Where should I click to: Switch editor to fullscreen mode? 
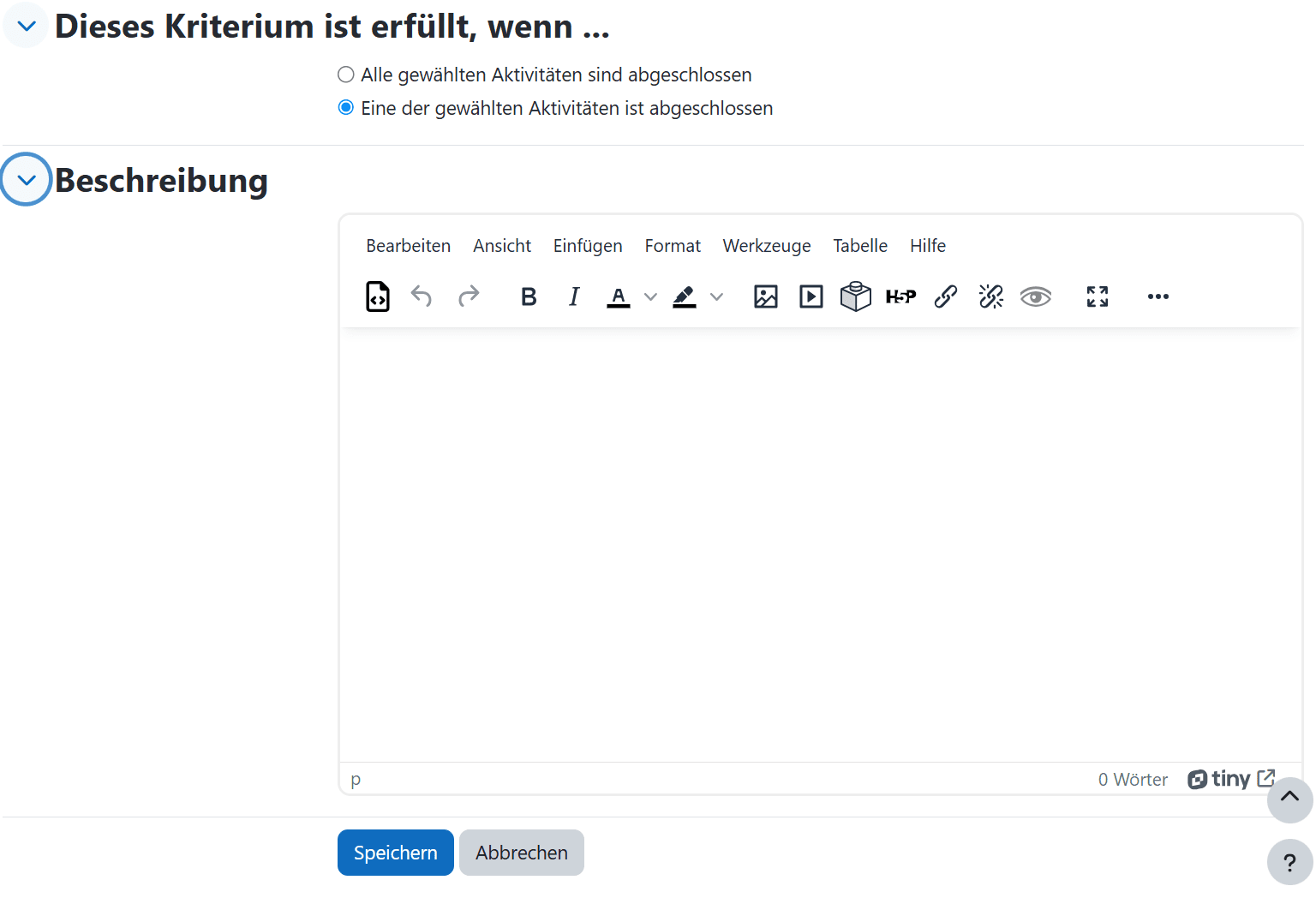[1098, 296]
